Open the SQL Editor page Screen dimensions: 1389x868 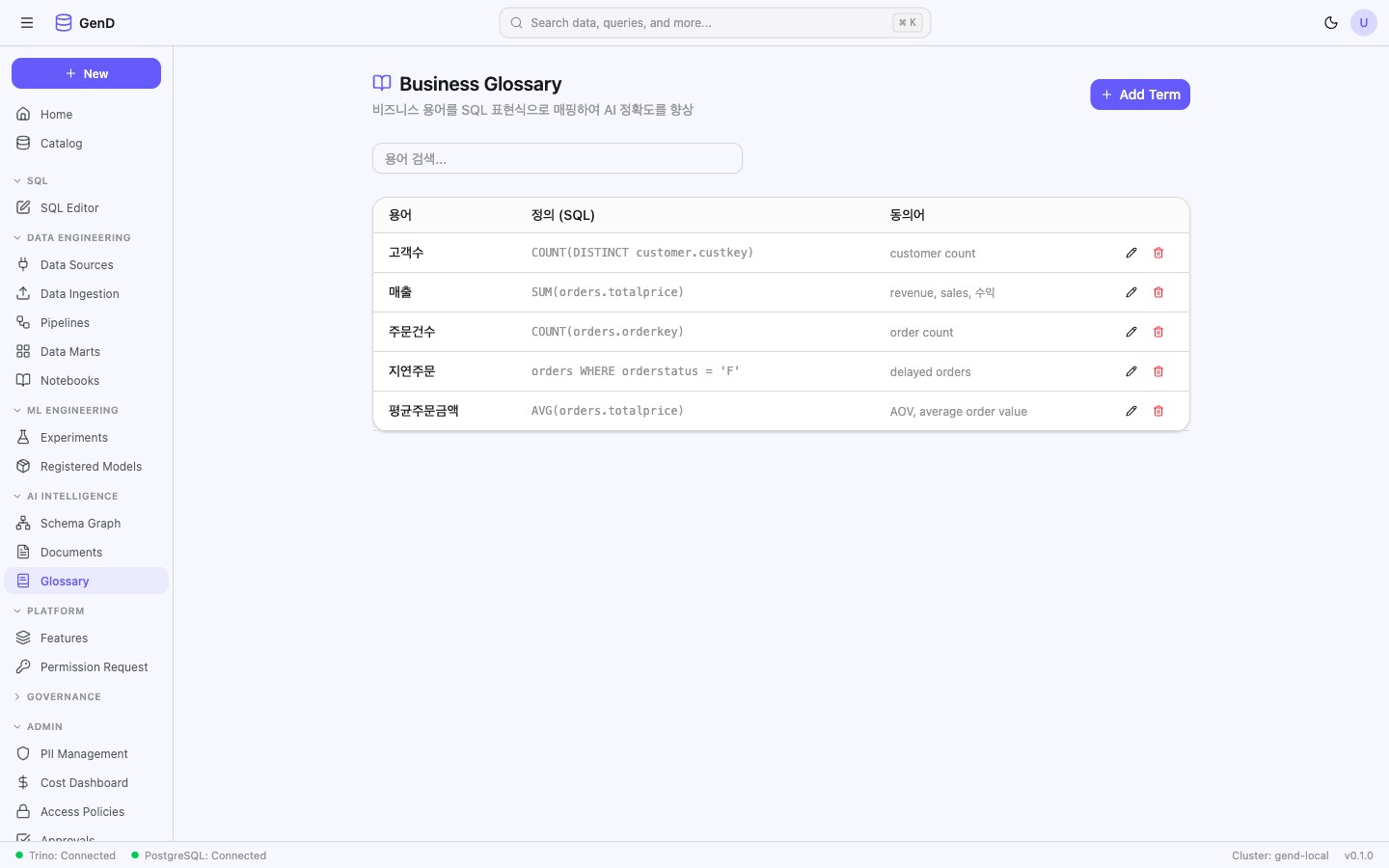69,208
